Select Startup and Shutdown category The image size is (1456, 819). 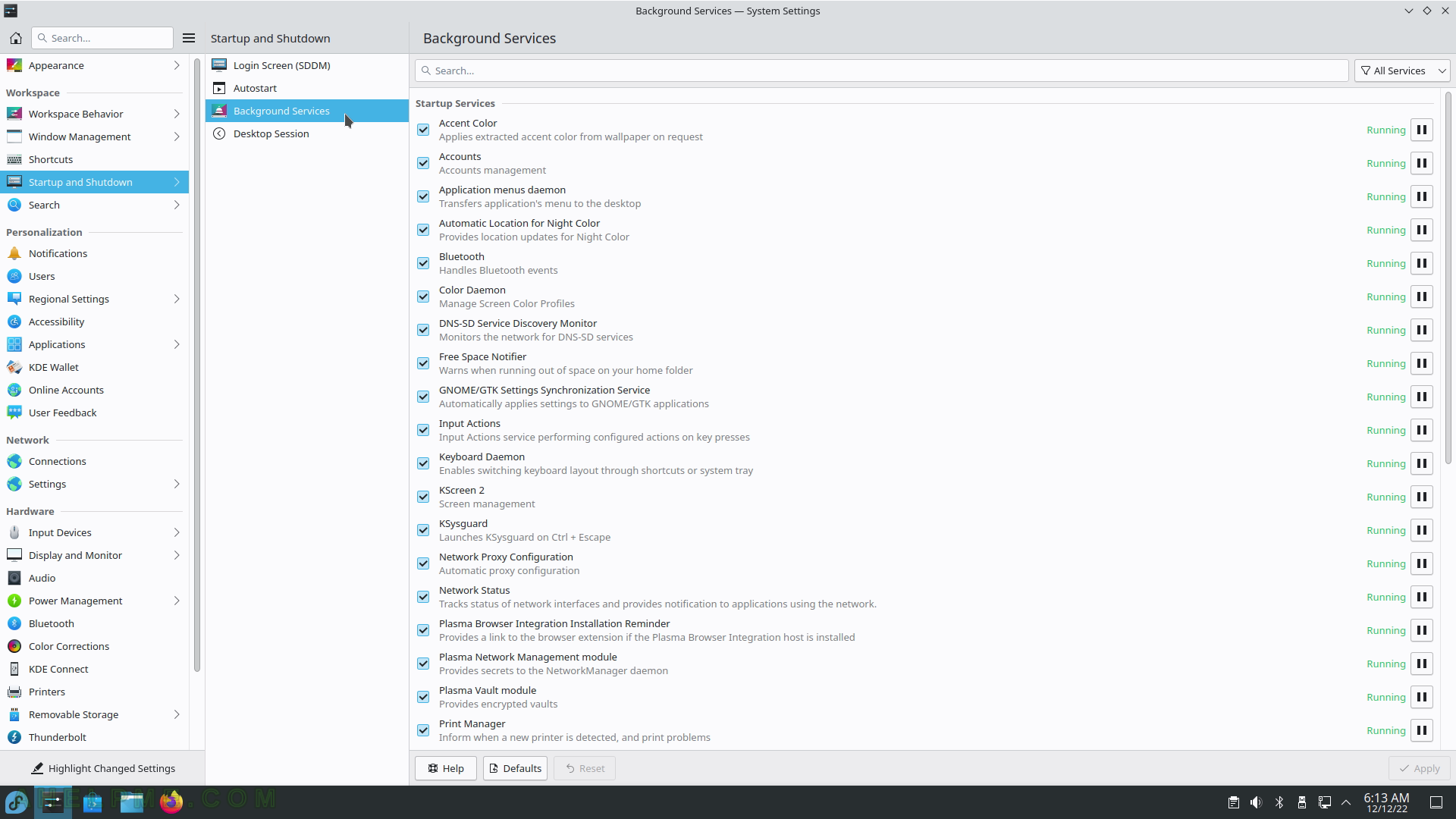94,182
